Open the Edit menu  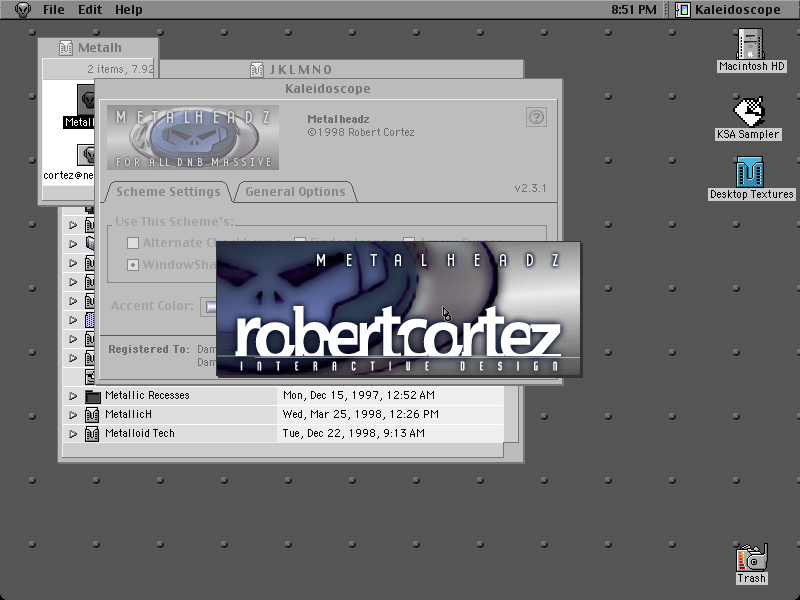coord(90,10)
